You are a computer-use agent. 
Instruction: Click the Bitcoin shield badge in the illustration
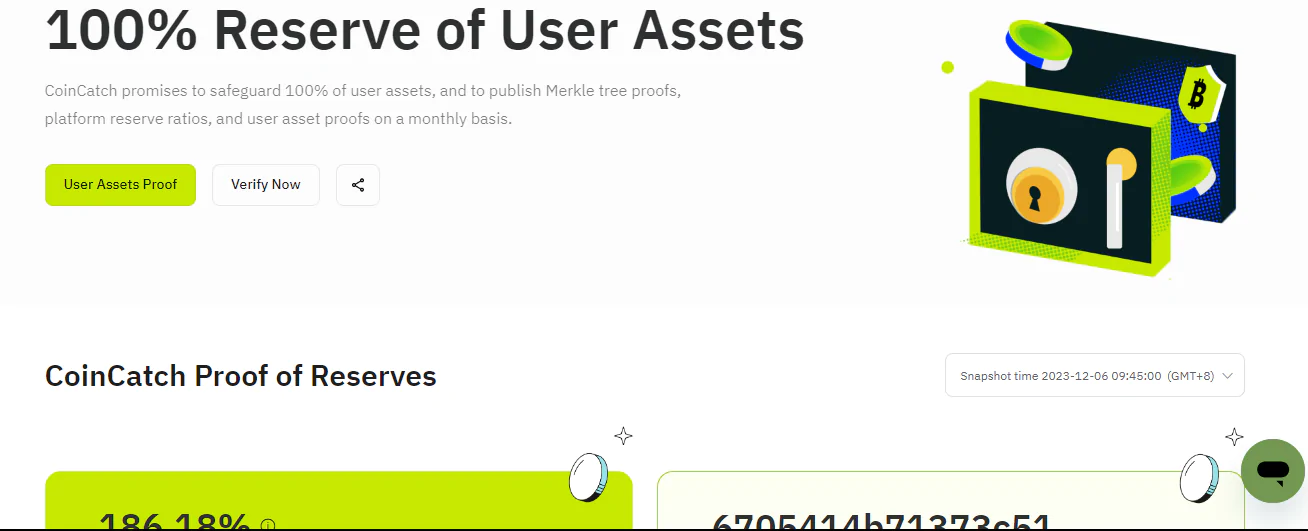pos(1194,97)
